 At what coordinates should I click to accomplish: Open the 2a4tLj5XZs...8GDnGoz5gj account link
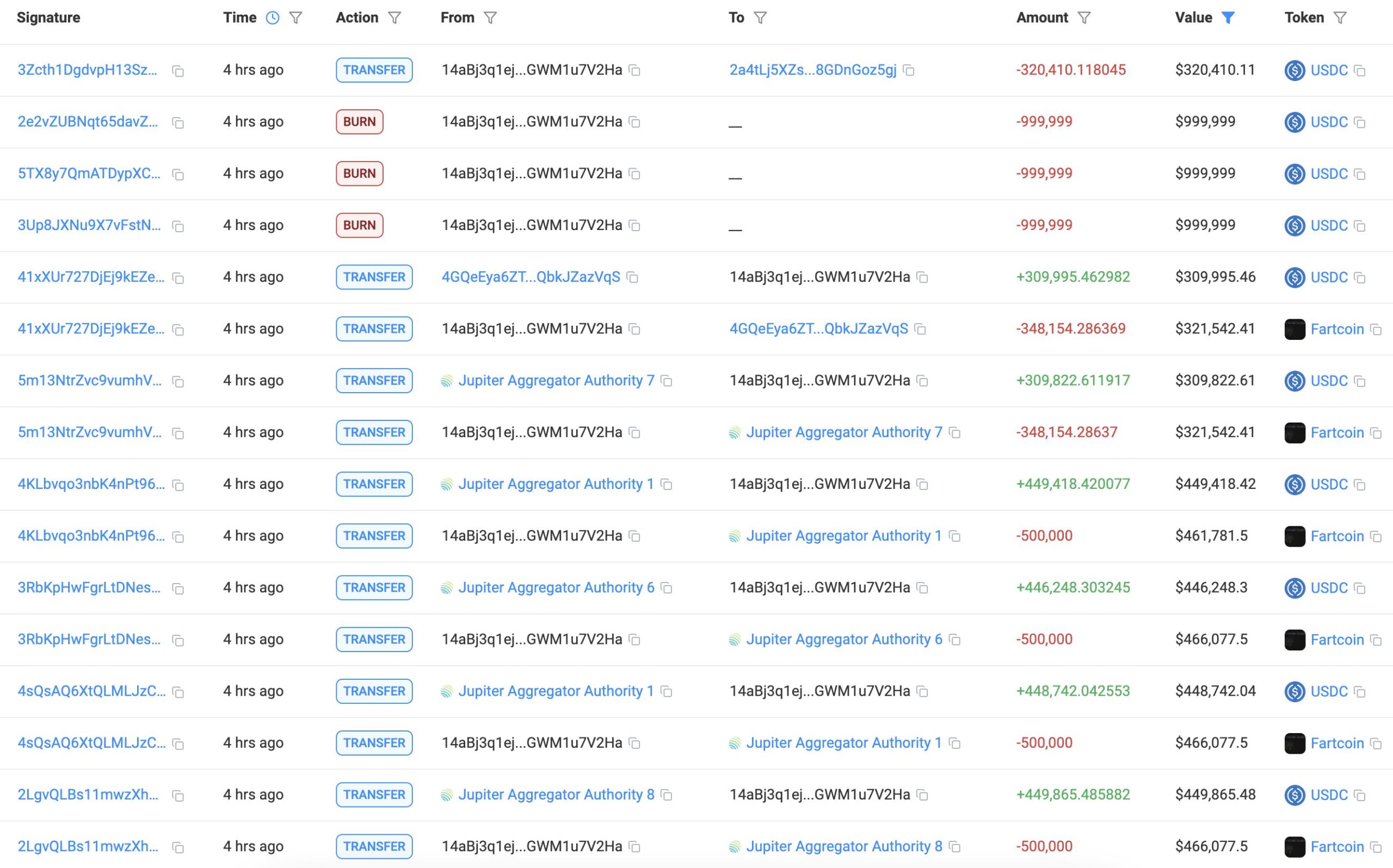coord(812,70)
